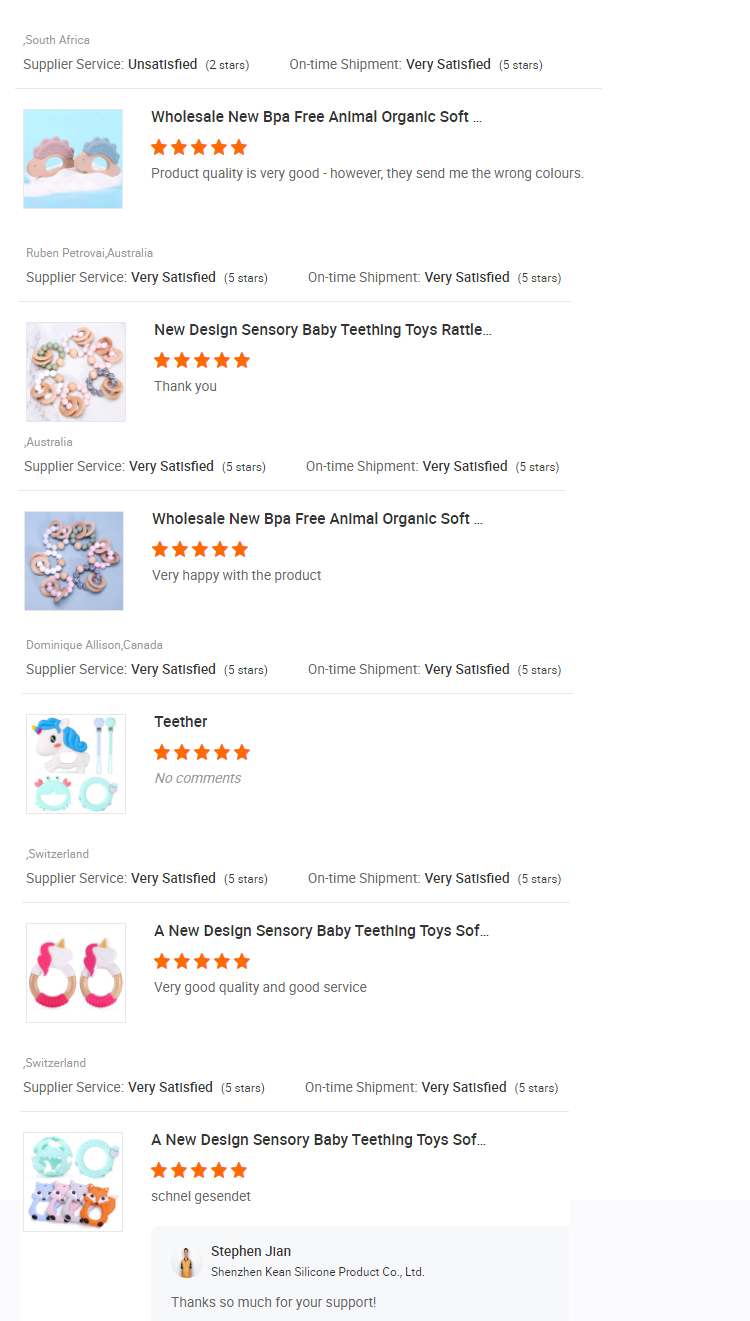Open thumbnail beside "Very happy with the product"
Image resolution: width=750 pixels, height=1321 pixels.
[x=74, y=561]
